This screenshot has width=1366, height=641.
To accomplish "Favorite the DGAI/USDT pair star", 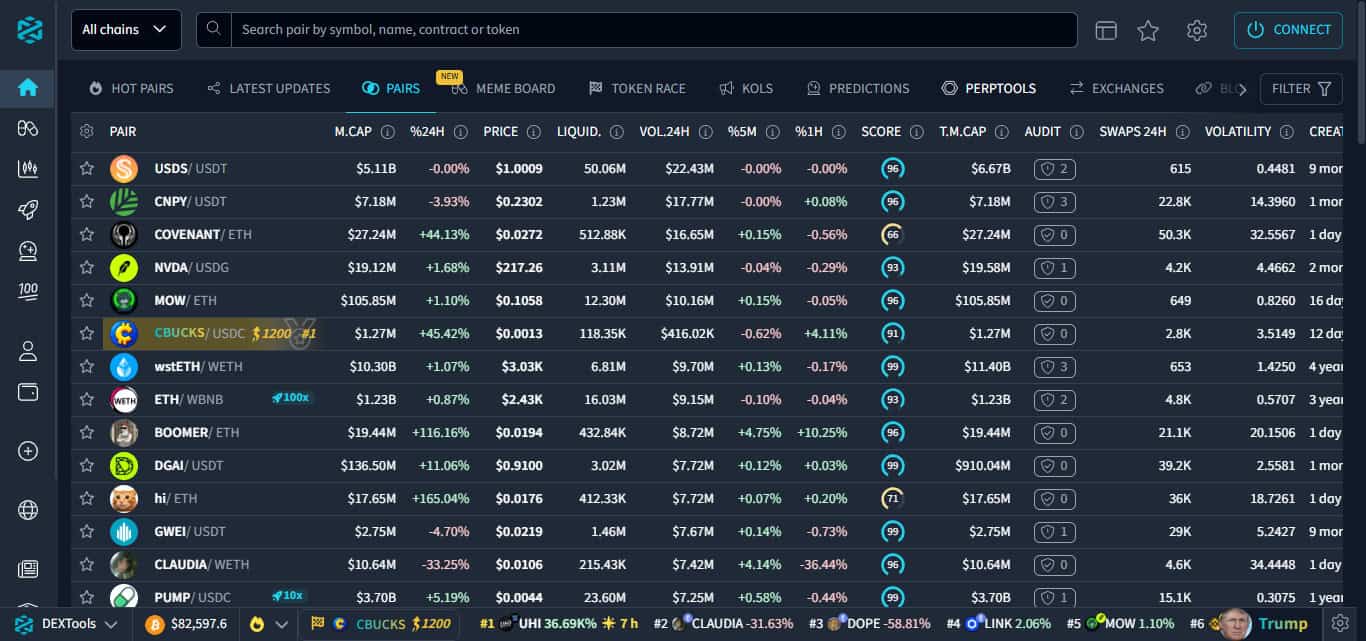I will tap(87, 466).
